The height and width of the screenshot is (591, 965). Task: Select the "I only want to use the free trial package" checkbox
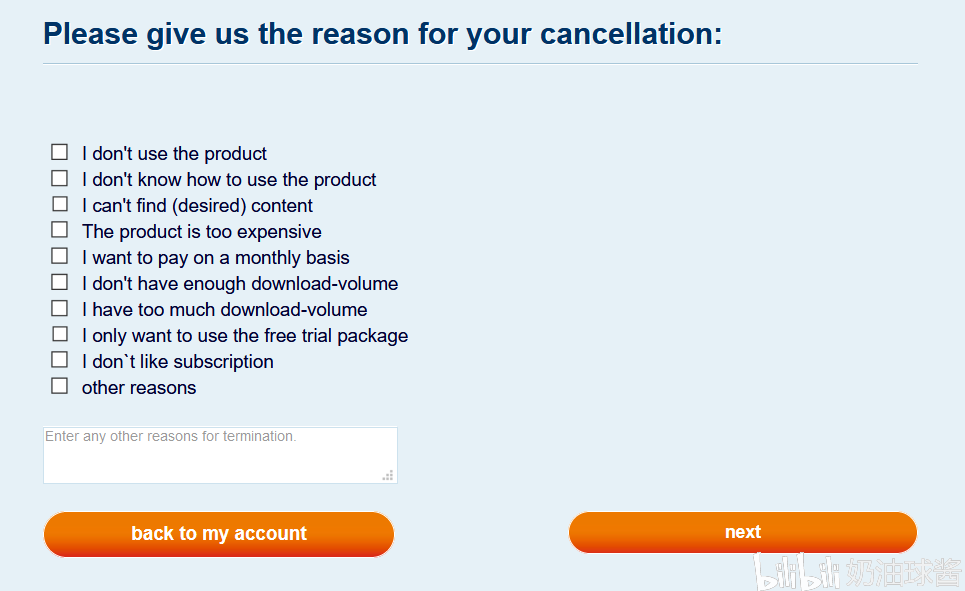coord(60,334)
